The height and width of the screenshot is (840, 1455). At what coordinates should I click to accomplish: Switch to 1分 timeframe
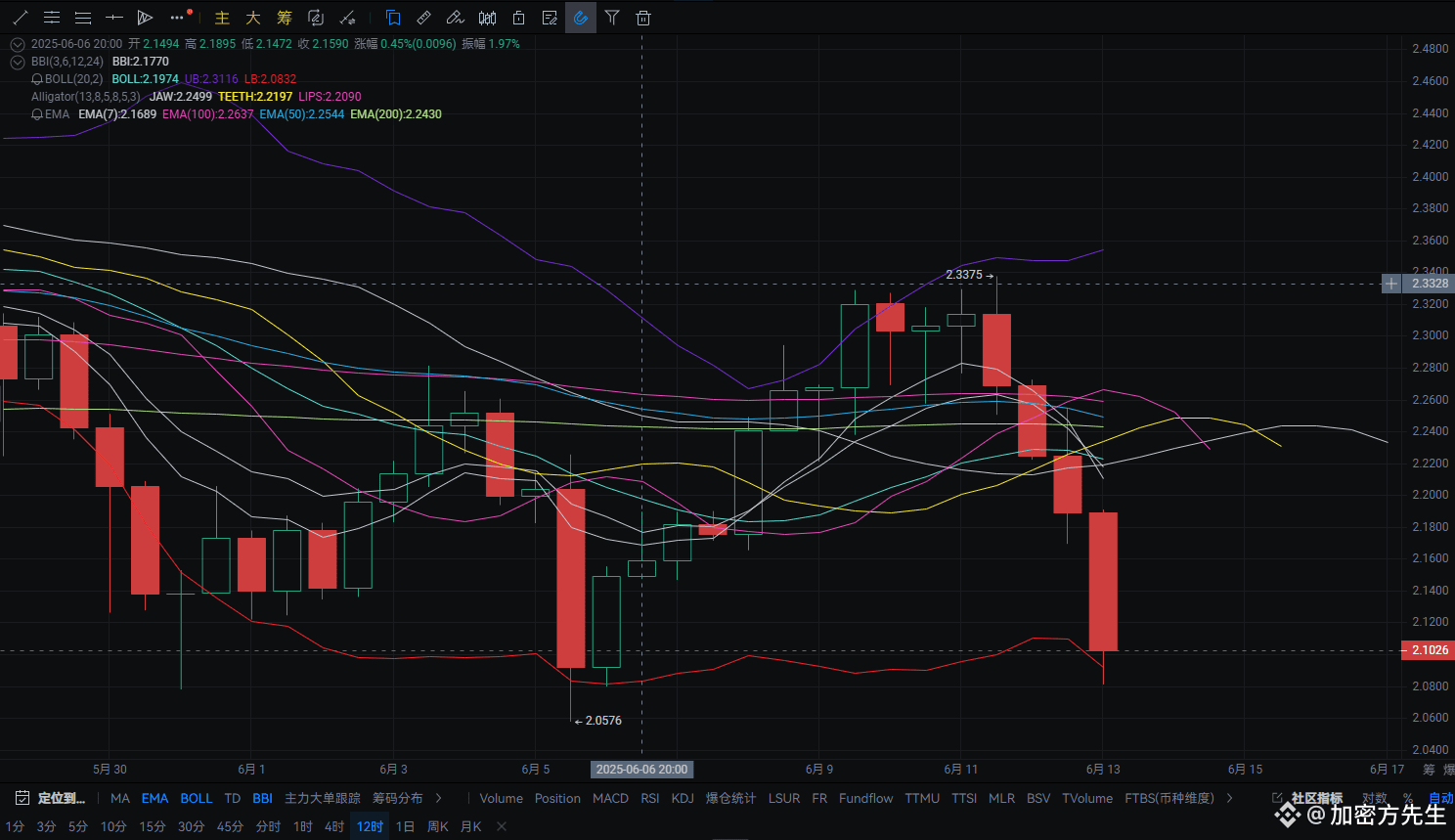point(16,826)
